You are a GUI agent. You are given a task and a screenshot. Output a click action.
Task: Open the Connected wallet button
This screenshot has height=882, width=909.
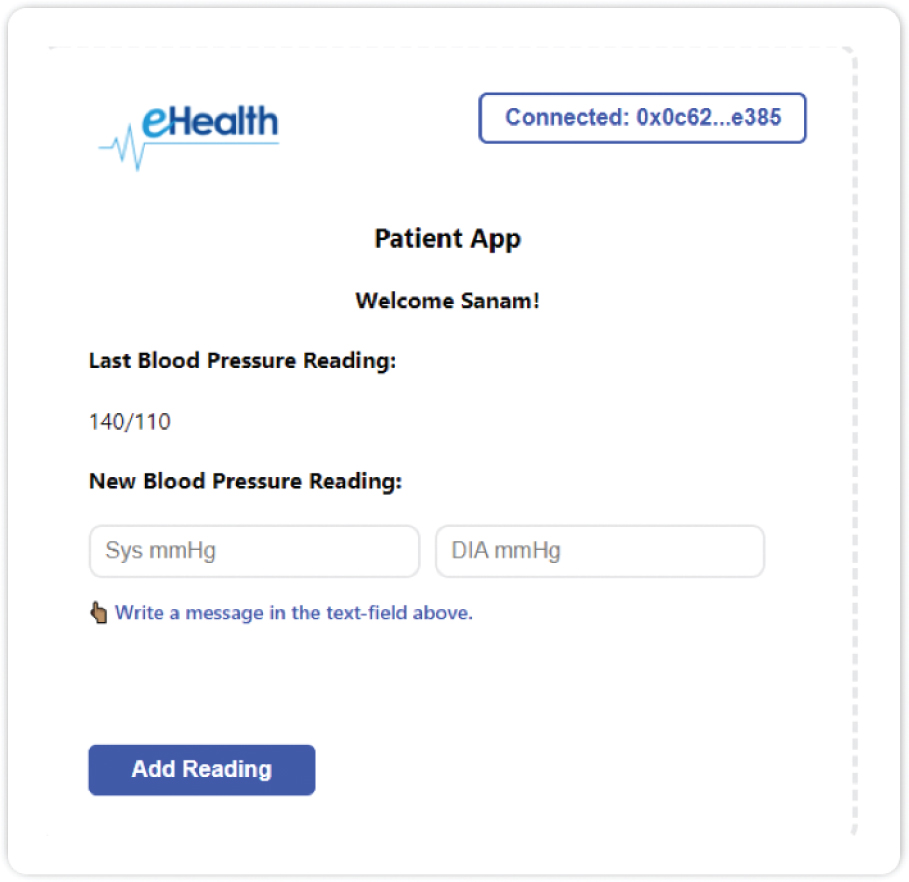pos(642,118)
